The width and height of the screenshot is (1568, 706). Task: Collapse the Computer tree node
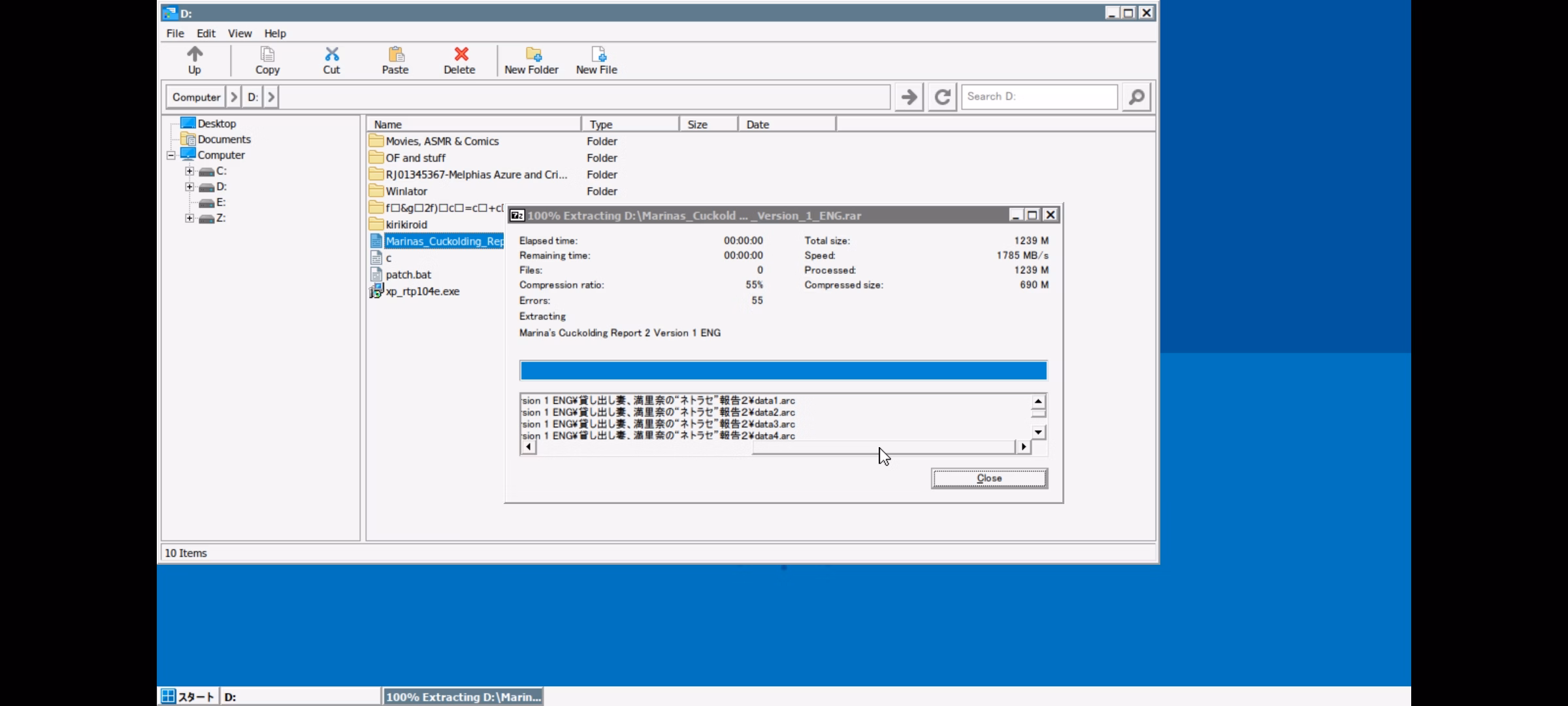pos(171,156)
